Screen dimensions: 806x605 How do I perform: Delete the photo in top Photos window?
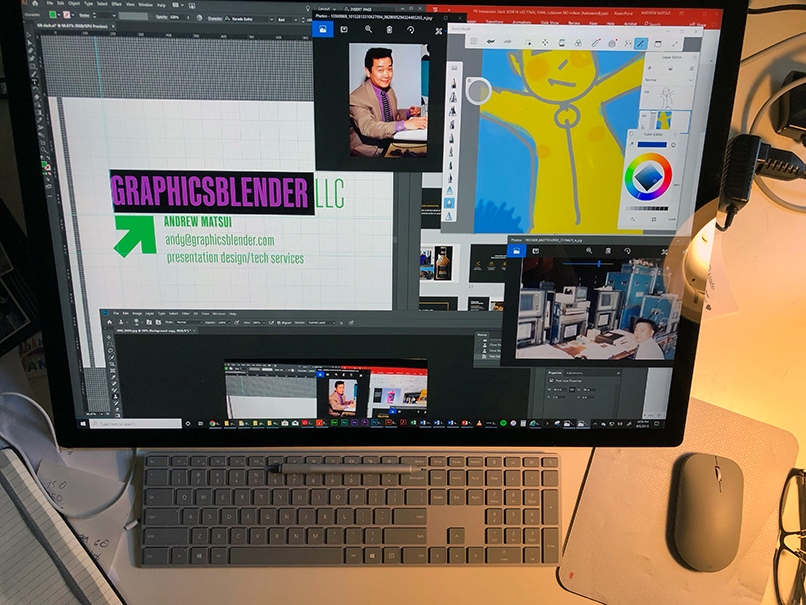[389, 30]
